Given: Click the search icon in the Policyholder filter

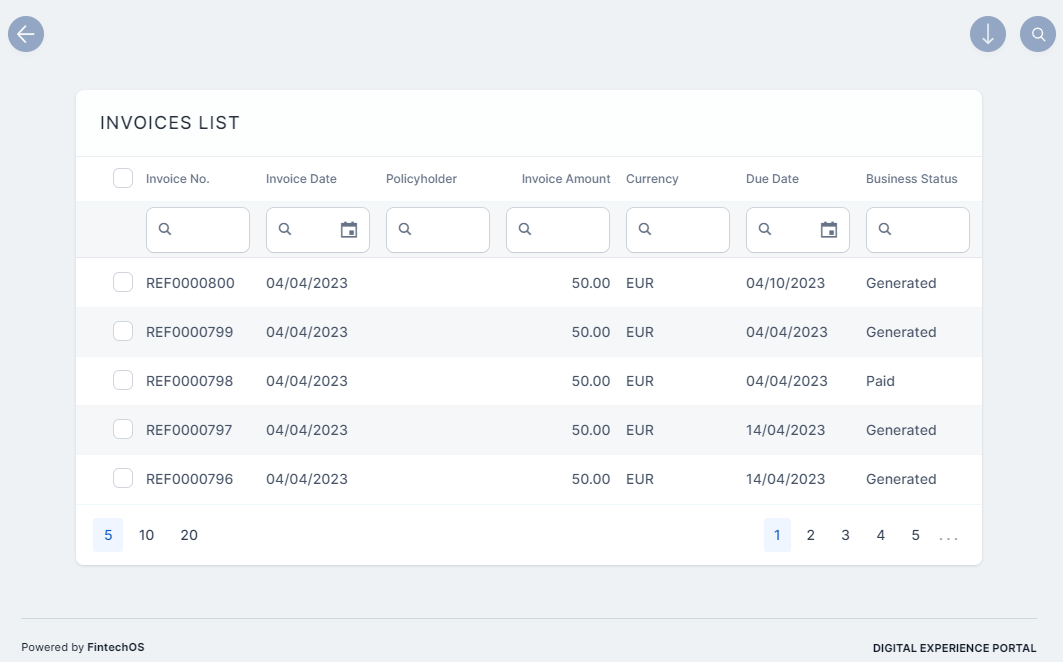Looking at the screenshot, I should coord(406,229).
